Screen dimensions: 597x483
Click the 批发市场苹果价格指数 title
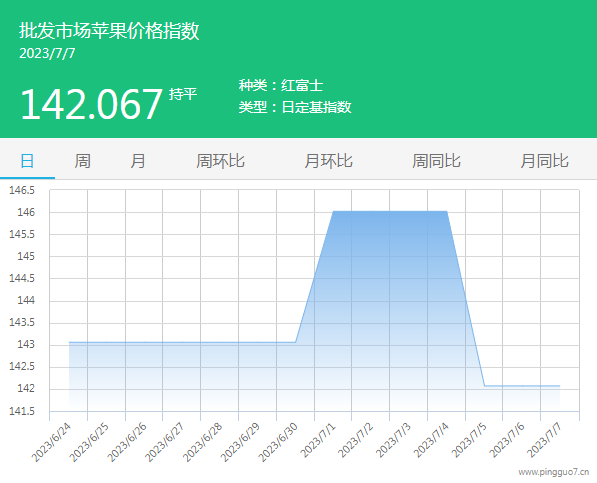pos(109,30)
